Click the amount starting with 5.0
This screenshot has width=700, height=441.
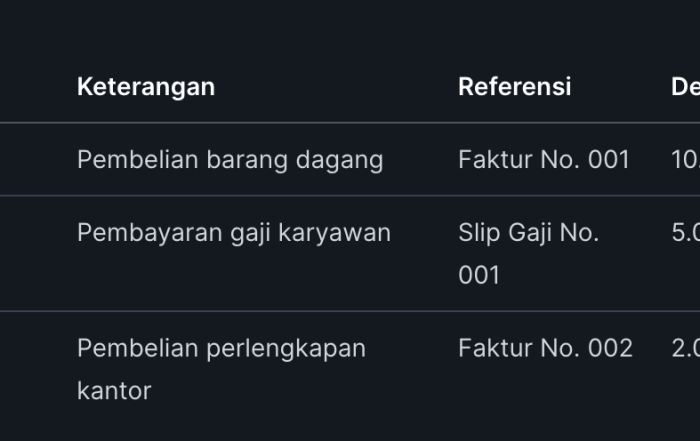pyautogui.click(x=685, y=233)
